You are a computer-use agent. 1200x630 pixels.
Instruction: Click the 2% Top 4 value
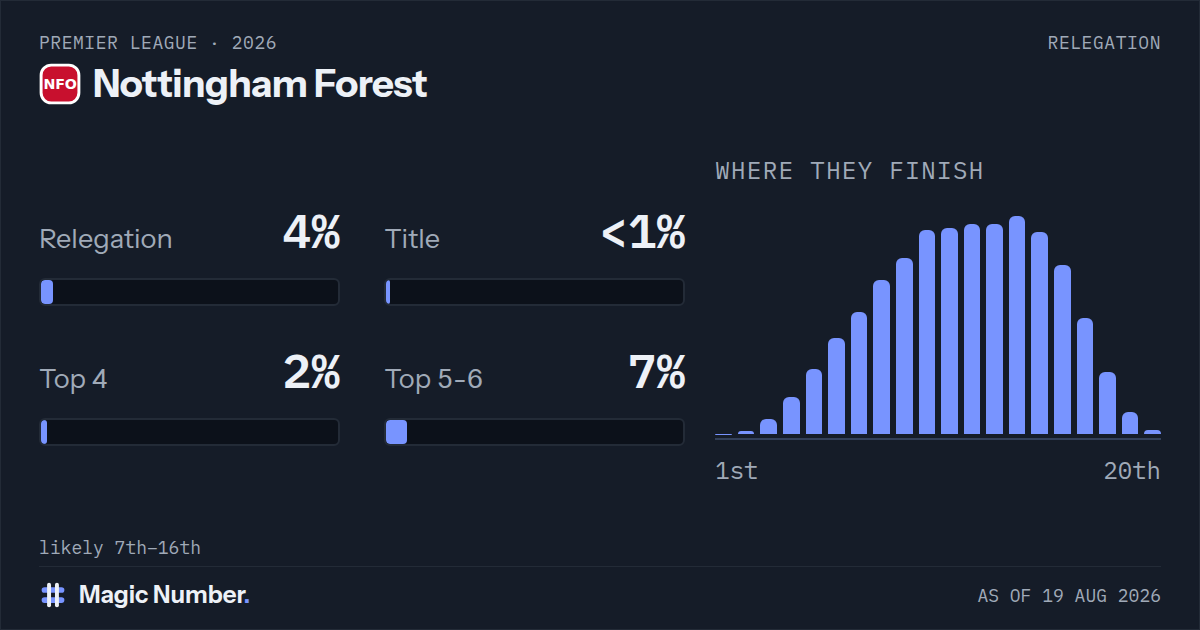(312, 374)
